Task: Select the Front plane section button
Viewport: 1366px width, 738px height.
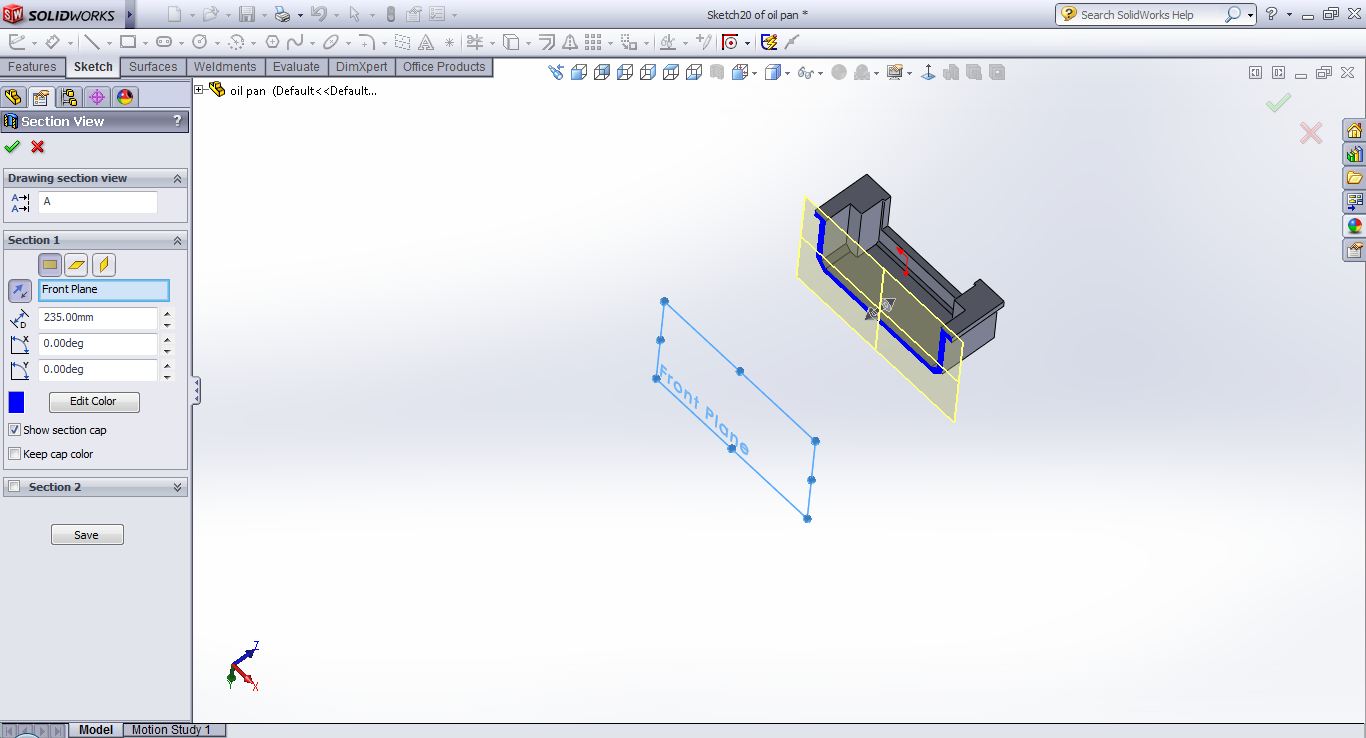Action: 50,265
